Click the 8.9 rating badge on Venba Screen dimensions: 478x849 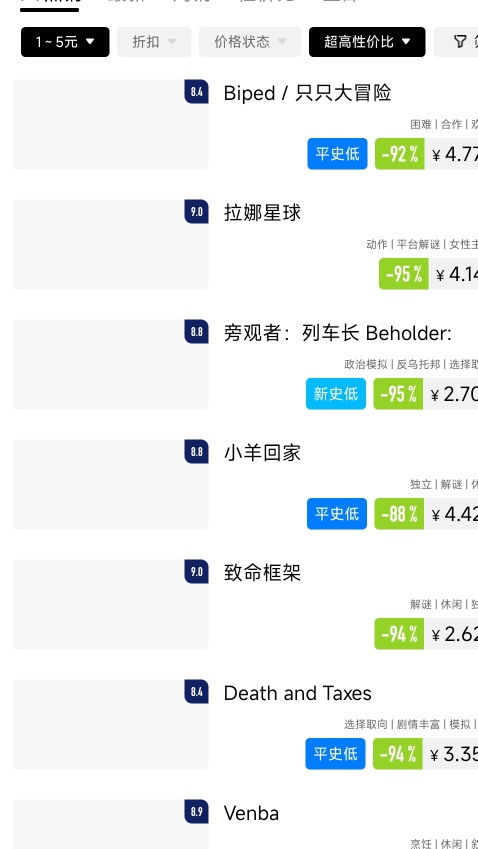tap(197, 811)
